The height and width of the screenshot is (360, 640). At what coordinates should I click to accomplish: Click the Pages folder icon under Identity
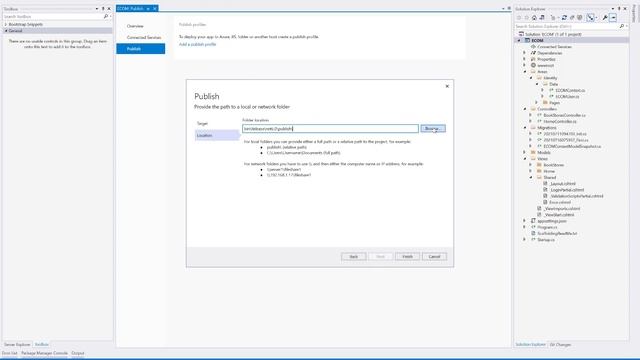[x=545, y=102]
